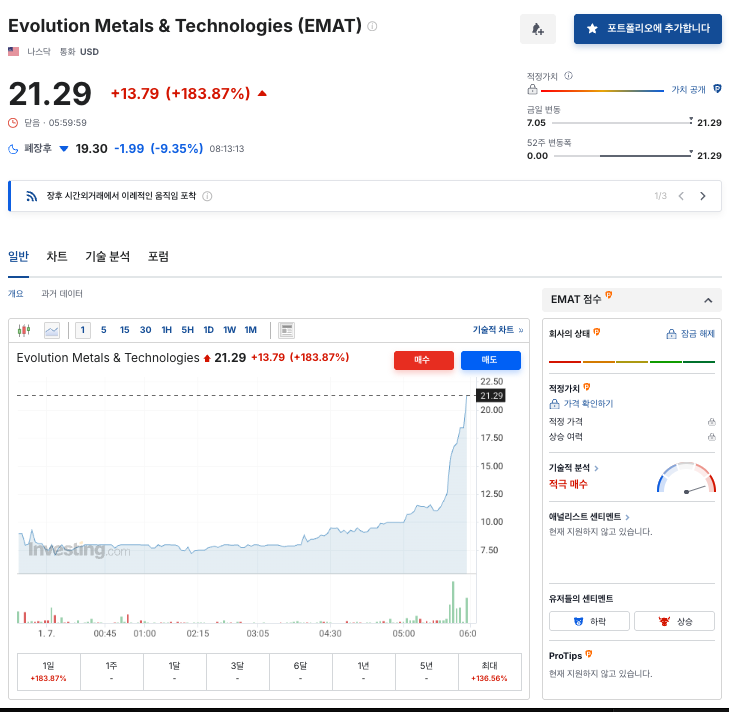Image resolution: width=729 pixels, height=712 pixels.
Task: Collapse the EMAT 점수 panel chevron
Action: point(708,300)
